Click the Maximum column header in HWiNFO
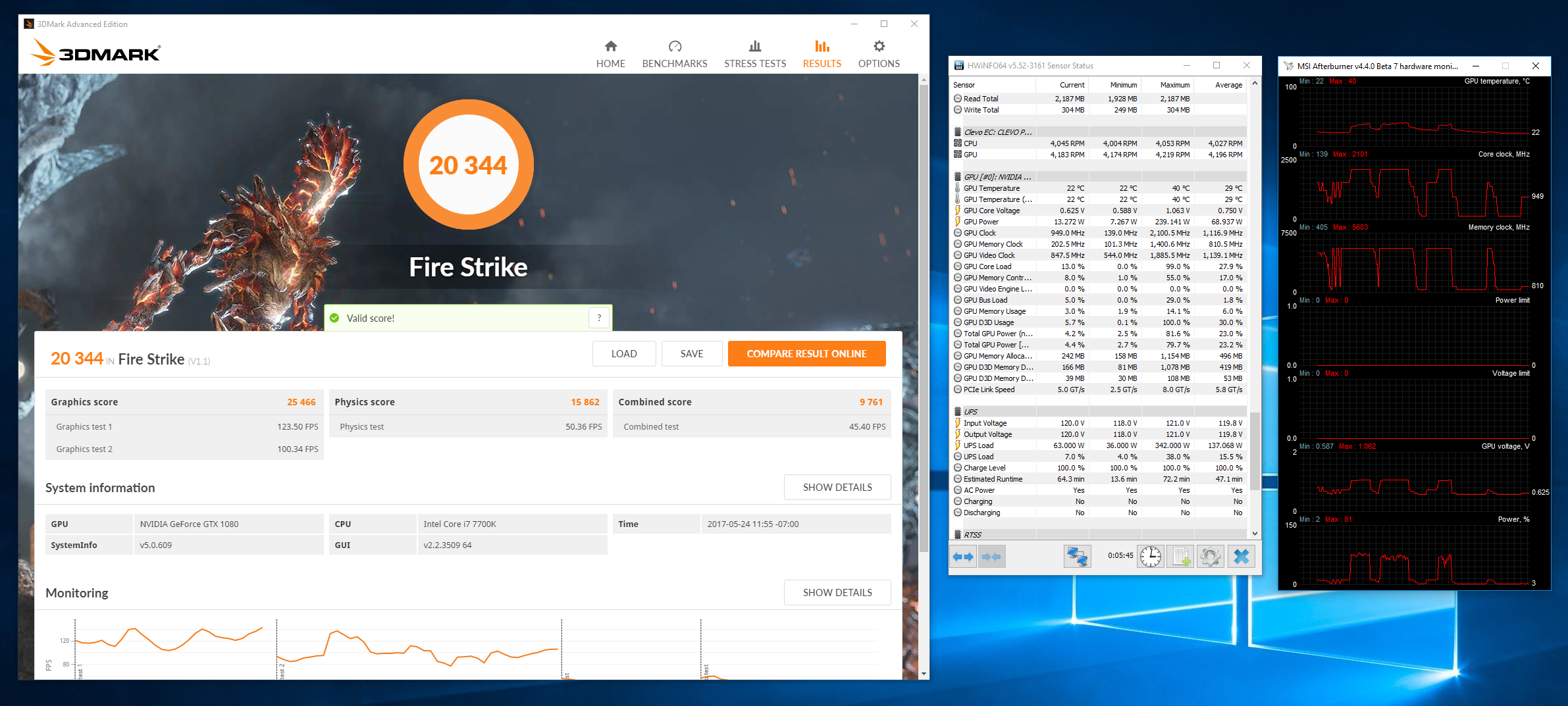1568x706 pixels. tap(1167, 85)
